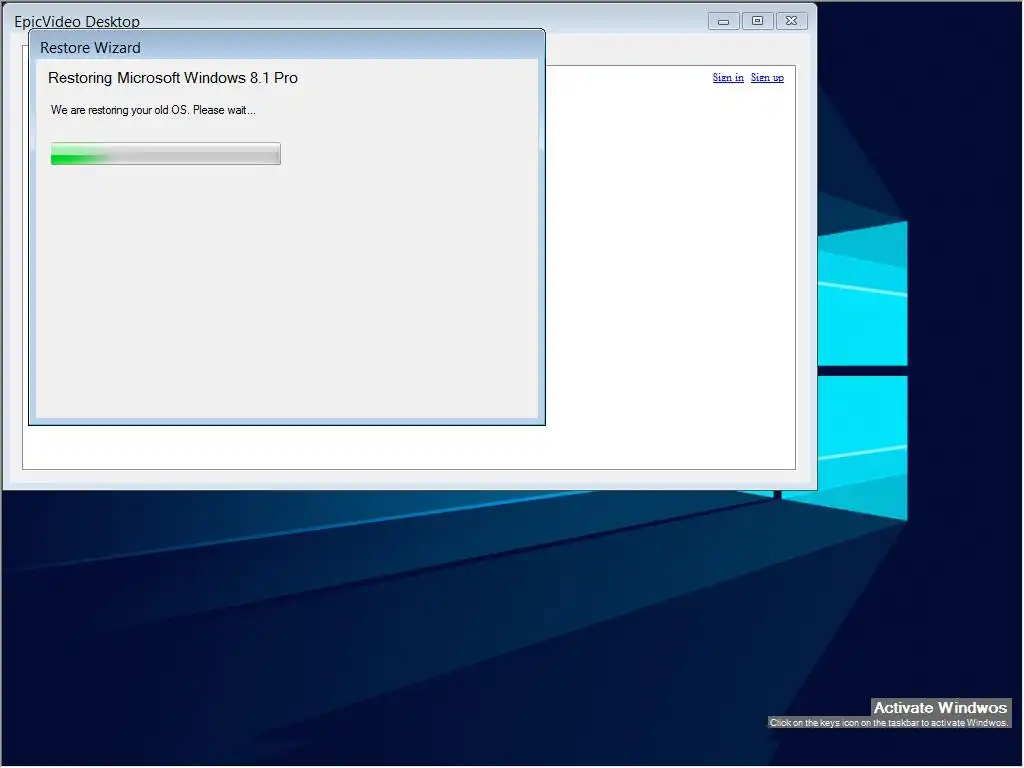This screenshot has height=768, width=1024.
Task: Minimize the EpicVideo Desktop window
Action: tap(724, 21)
